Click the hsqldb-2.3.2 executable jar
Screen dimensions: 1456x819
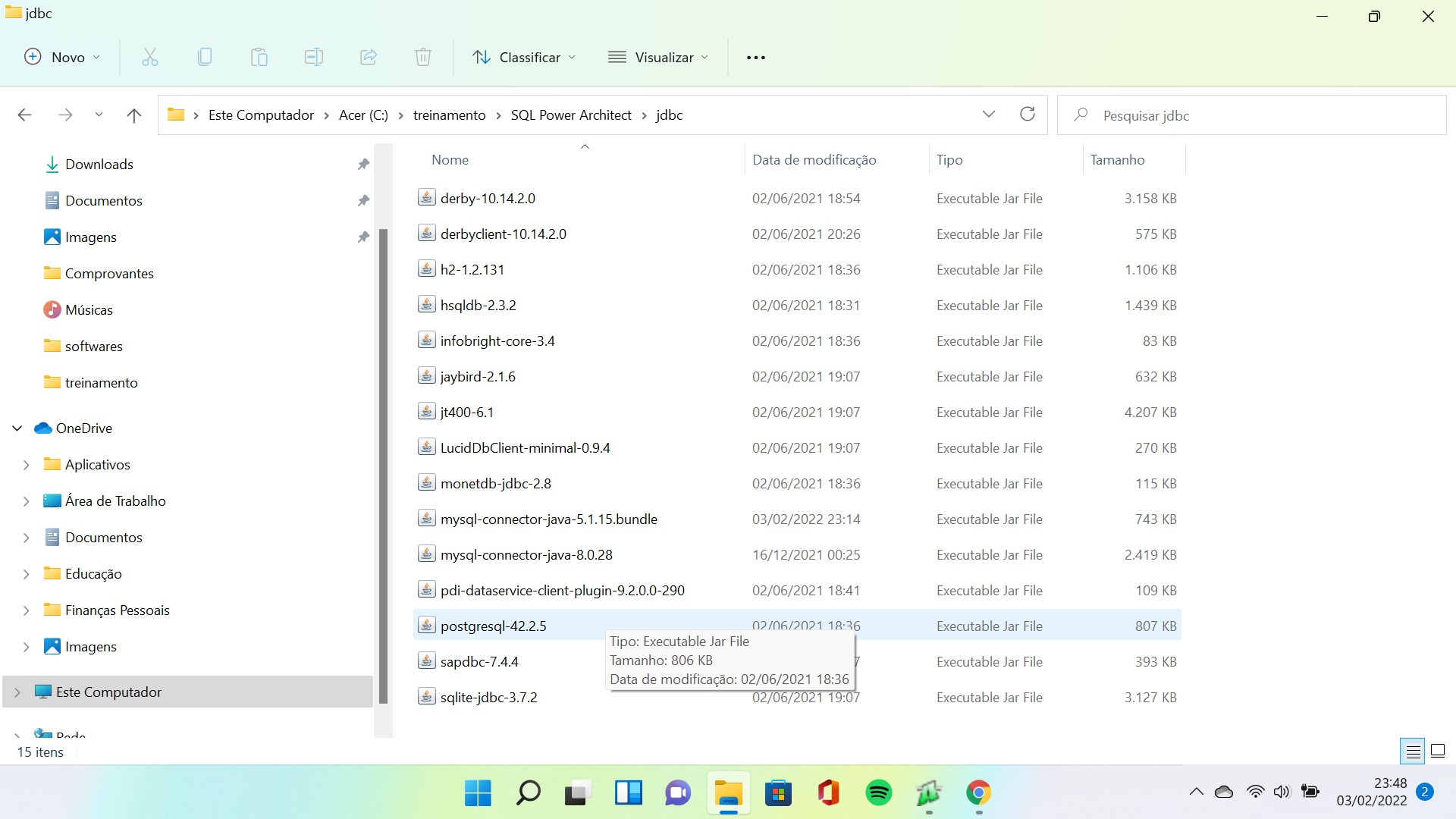tap(478, 305)
